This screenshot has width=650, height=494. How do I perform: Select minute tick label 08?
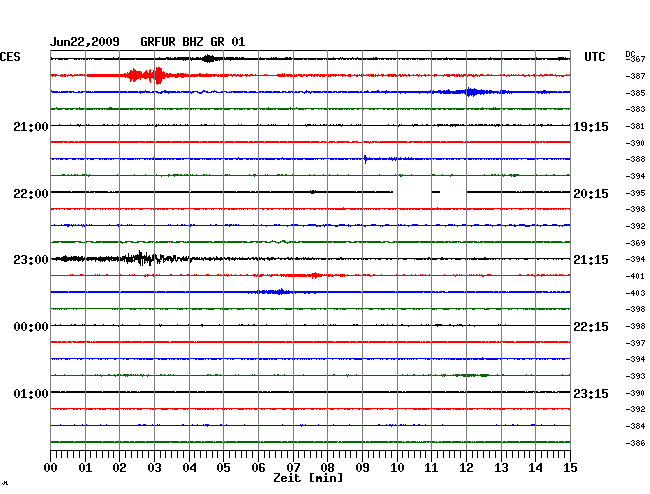(x=327, y=467)
